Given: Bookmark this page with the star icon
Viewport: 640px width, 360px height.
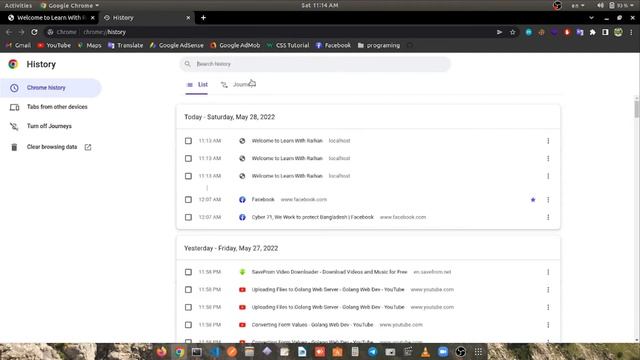Looking at the screenshot, I should 513,32.
